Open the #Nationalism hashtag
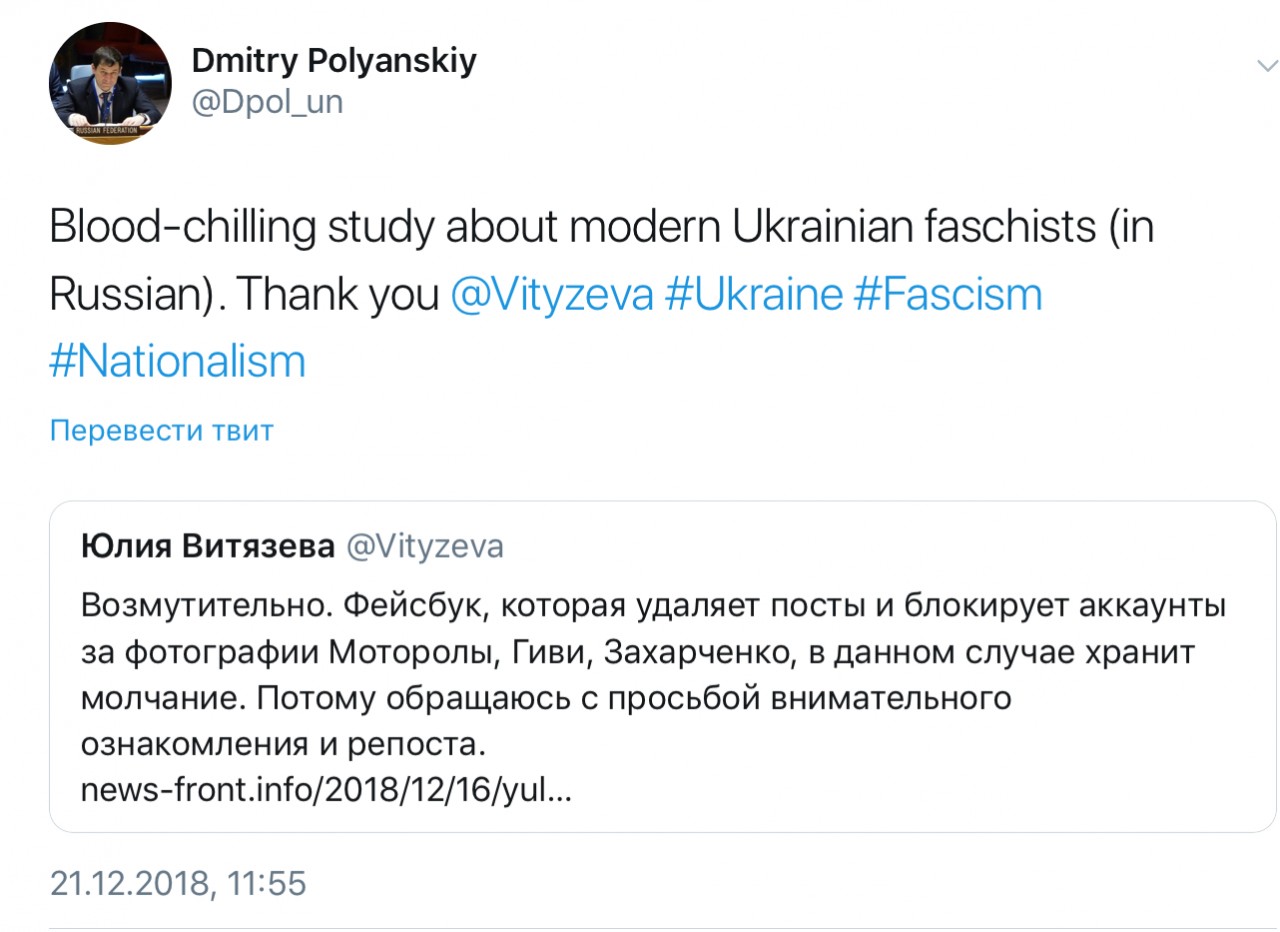The height and width of the screenshot is (932, 1280). [x=177, y=361]
